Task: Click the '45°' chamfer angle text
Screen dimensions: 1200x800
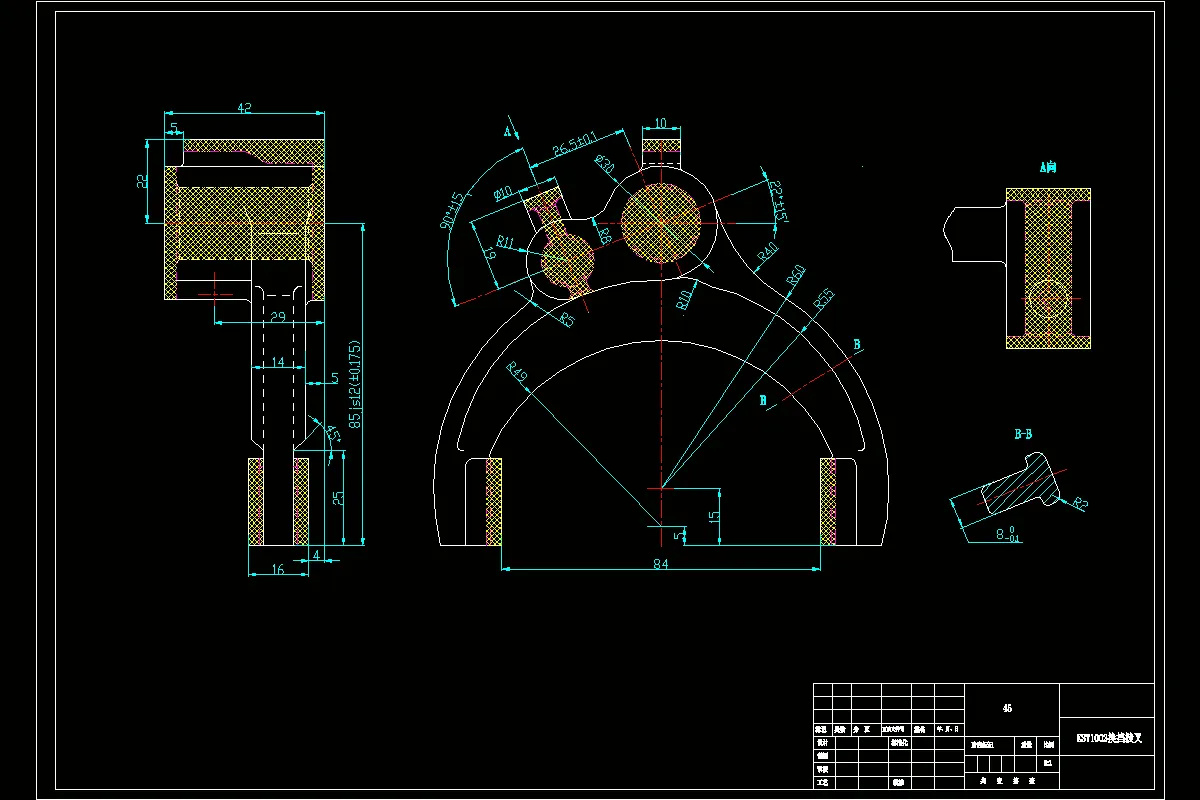Action: point(332,434)
